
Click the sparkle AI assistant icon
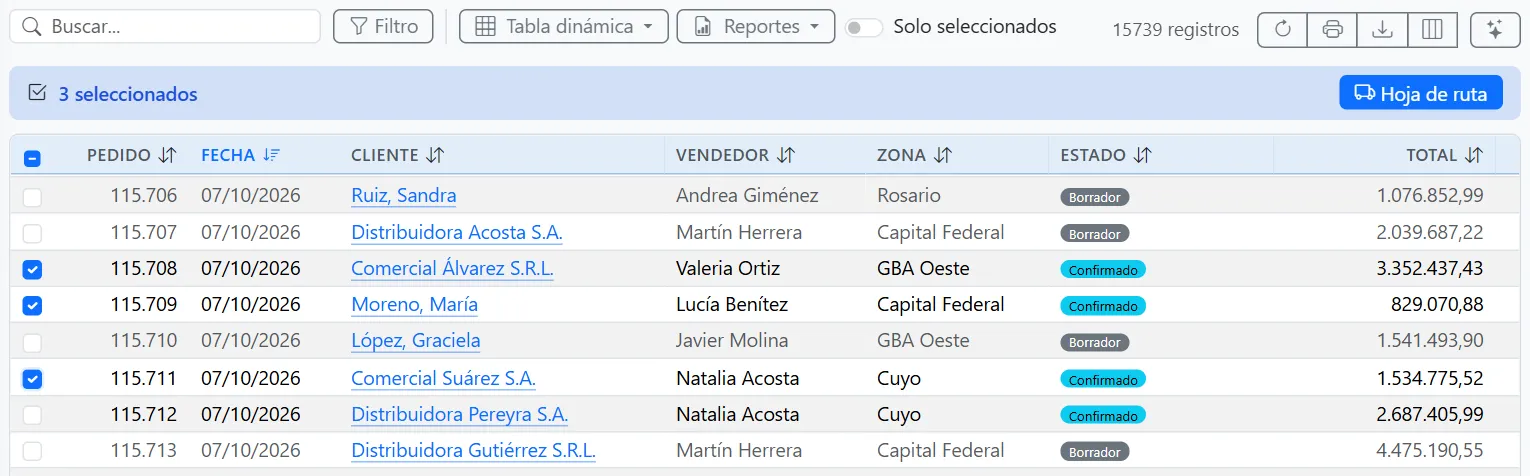(x=1495, y=29)
